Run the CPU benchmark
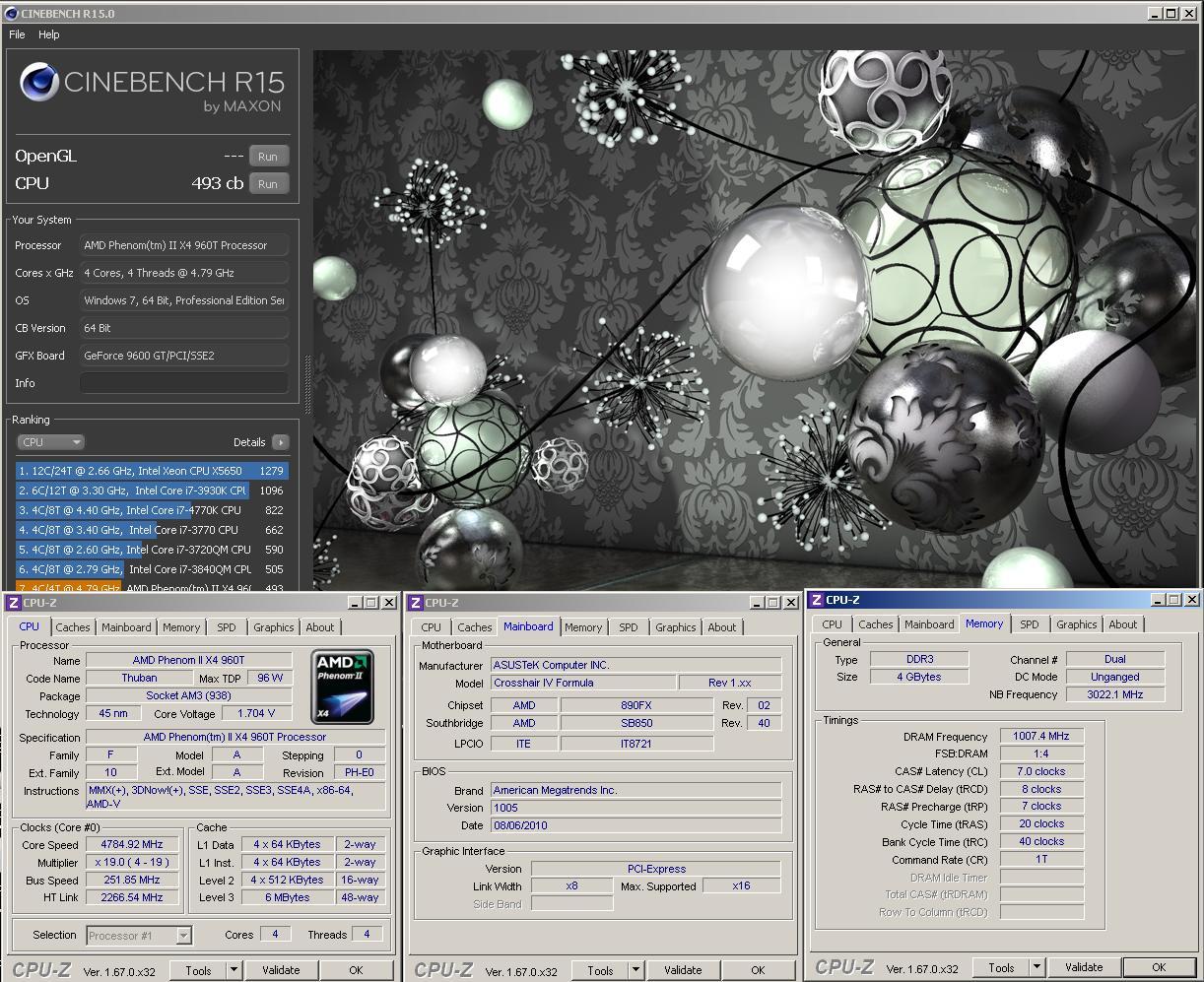 coord(268,184)
